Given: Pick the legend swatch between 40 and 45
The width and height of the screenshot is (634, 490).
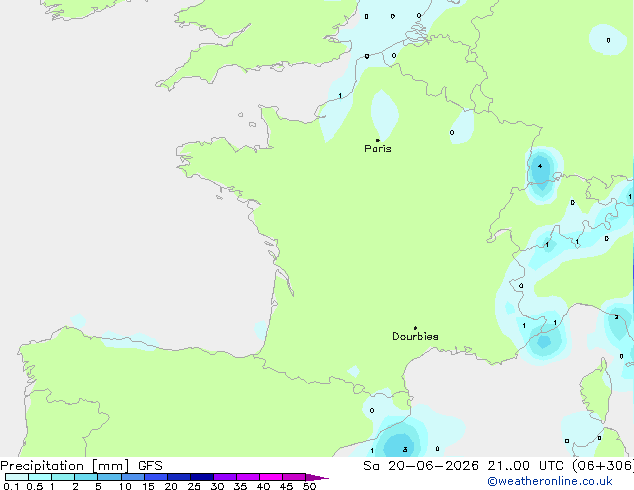Looking at the screenshot, I should (x=271, y=477).
